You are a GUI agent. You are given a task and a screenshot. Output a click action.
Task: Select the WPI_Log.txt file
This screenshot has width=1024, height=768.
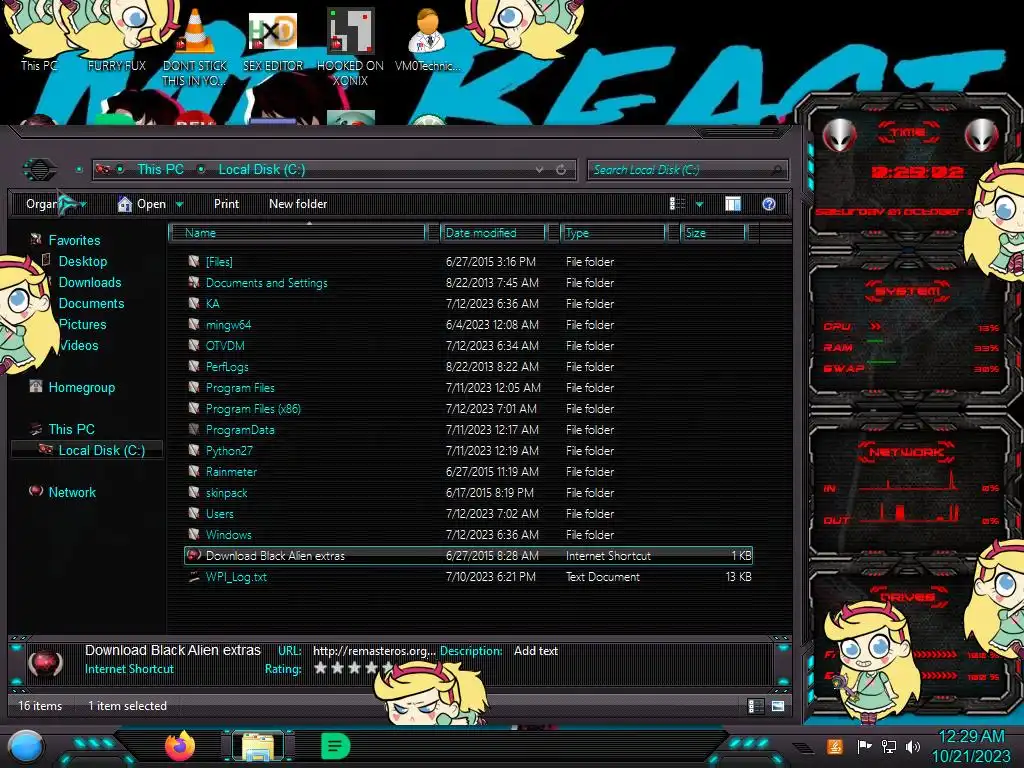pos(236,577)
